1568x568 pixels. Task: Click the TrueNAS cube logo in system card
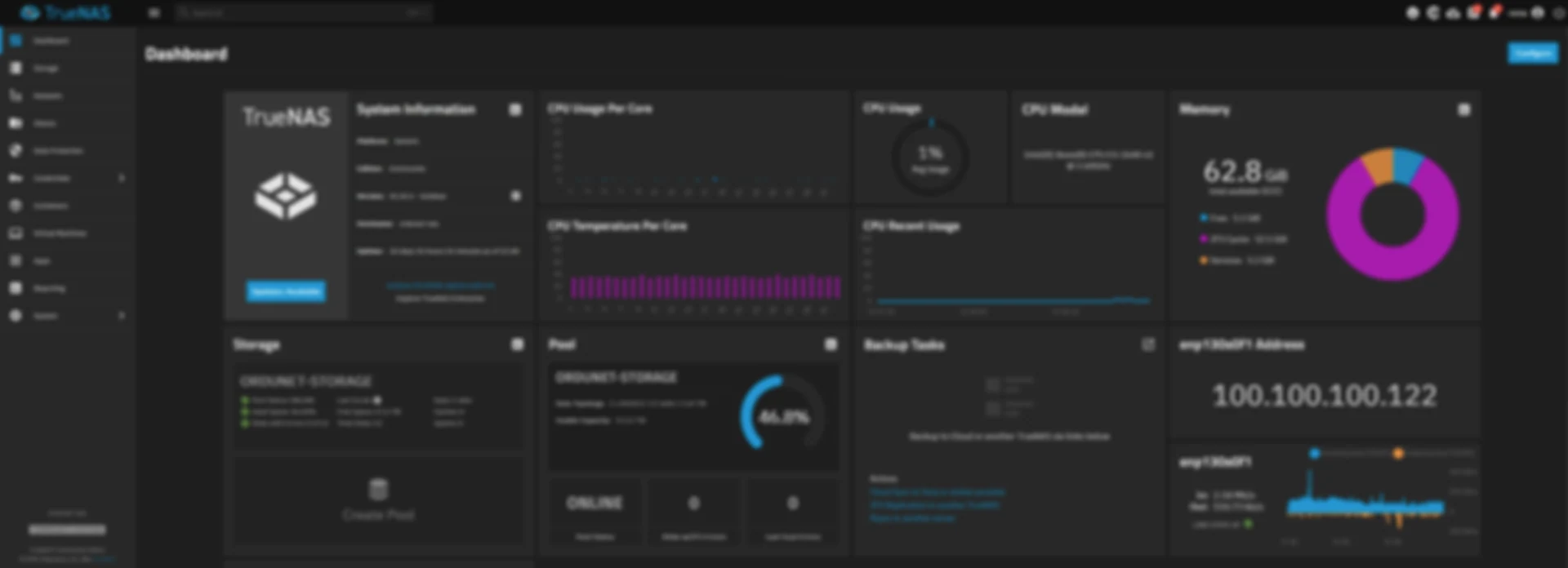pos(286,196)
